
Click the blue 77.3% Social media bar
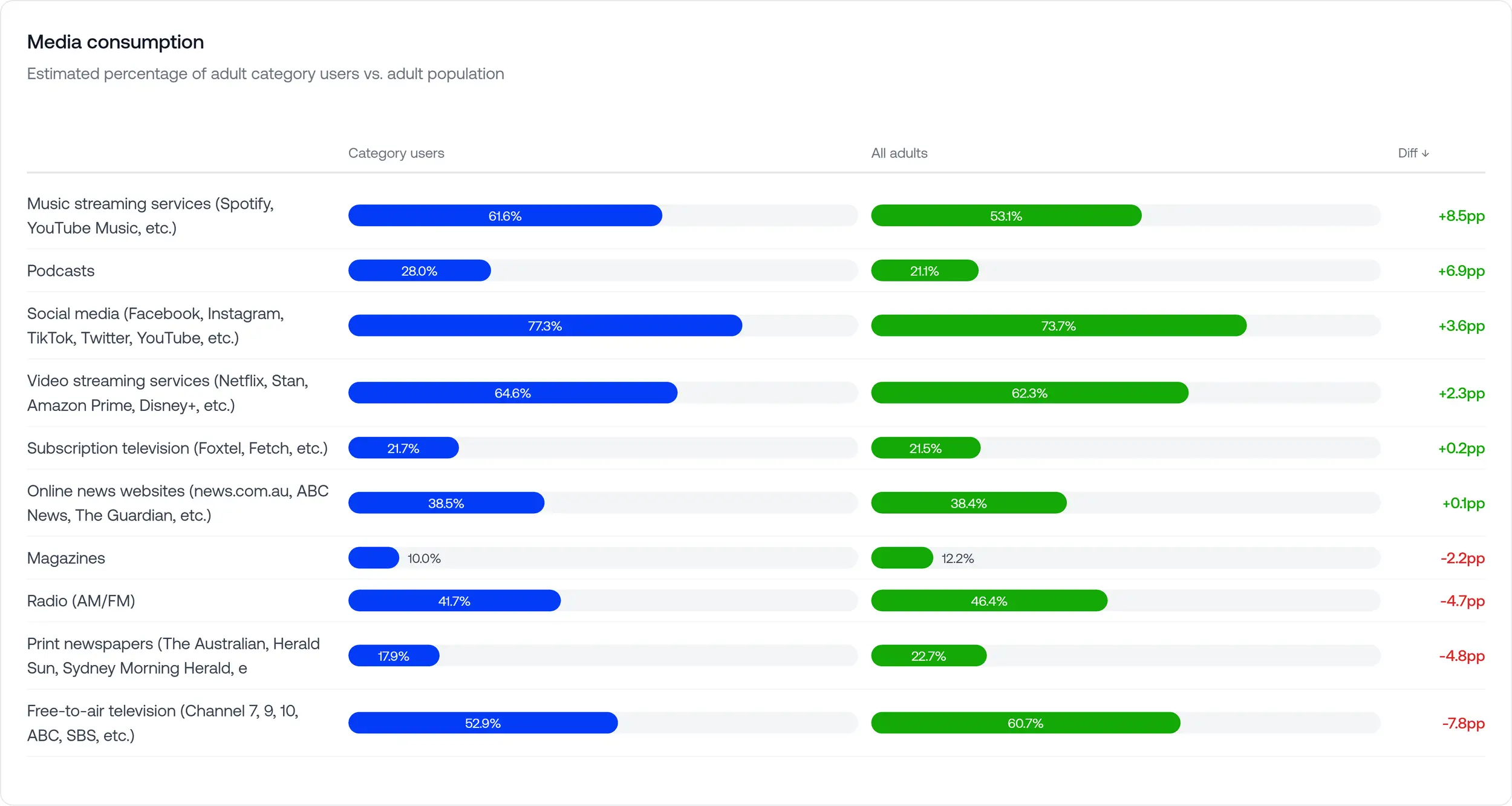(x=544, y=326)
